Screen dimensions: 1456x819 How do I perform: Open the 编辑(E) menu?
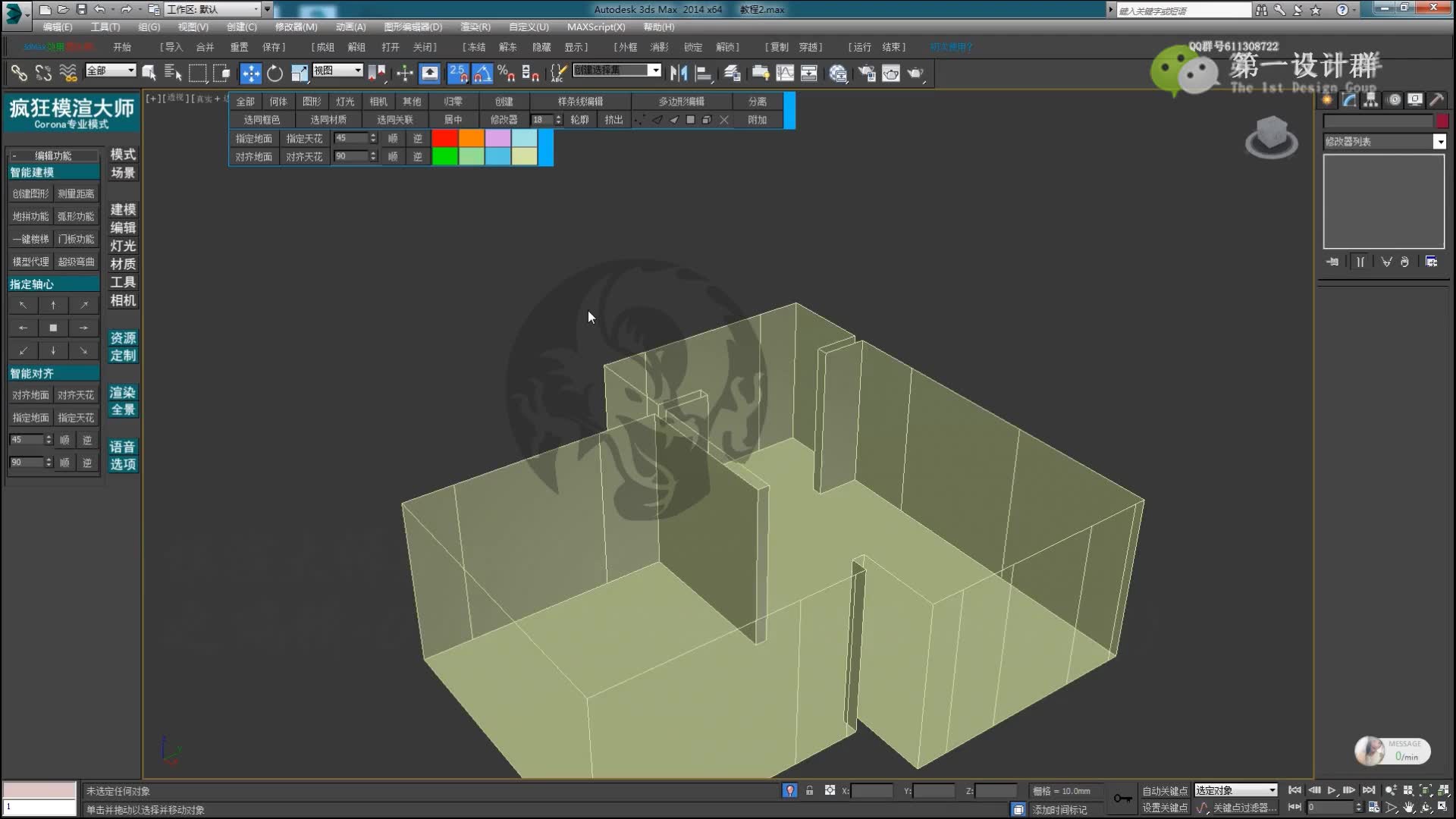coord(58,27)
